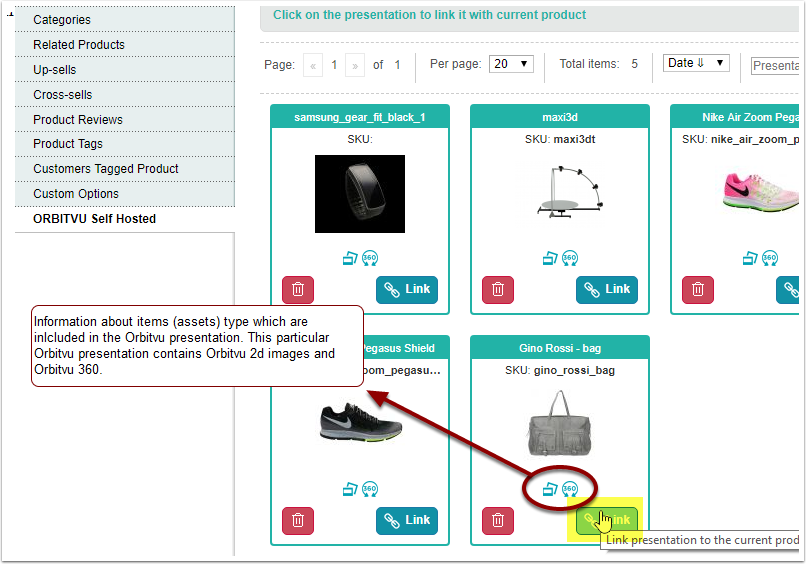Viewport: 806px width, 564px height.
Task: Click the Total items count
Action: pyautogui.click(x=634, y=64)
